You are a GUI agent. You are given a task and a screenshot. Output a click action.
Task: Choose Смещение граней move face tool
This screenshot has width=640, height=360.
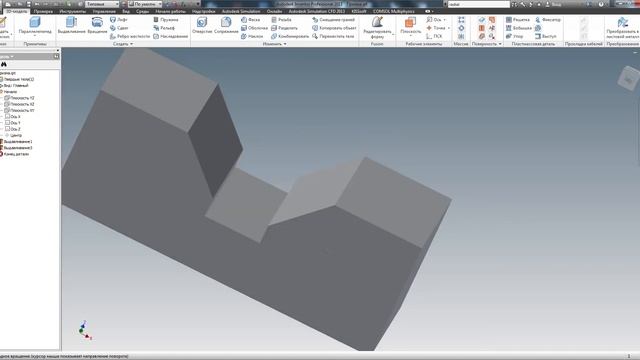[333, 20]
